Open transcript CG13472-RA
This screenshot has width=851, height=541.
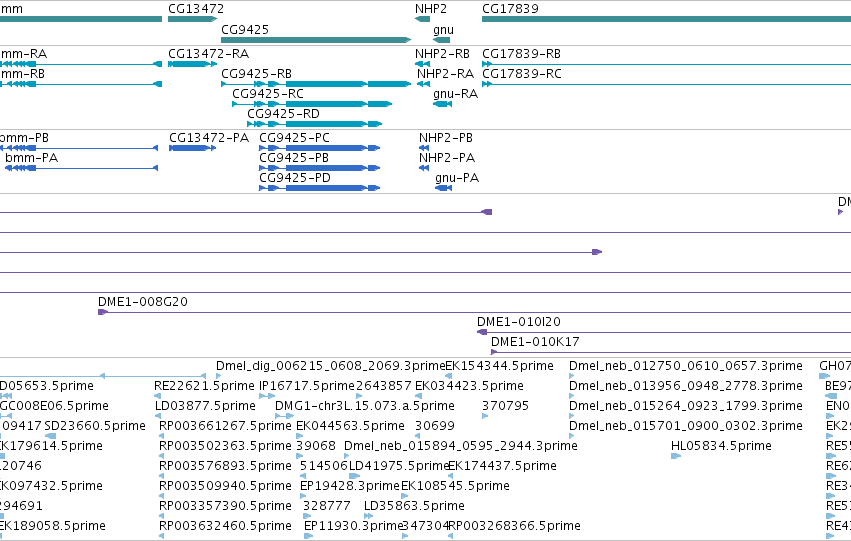(x=193, y=64)
